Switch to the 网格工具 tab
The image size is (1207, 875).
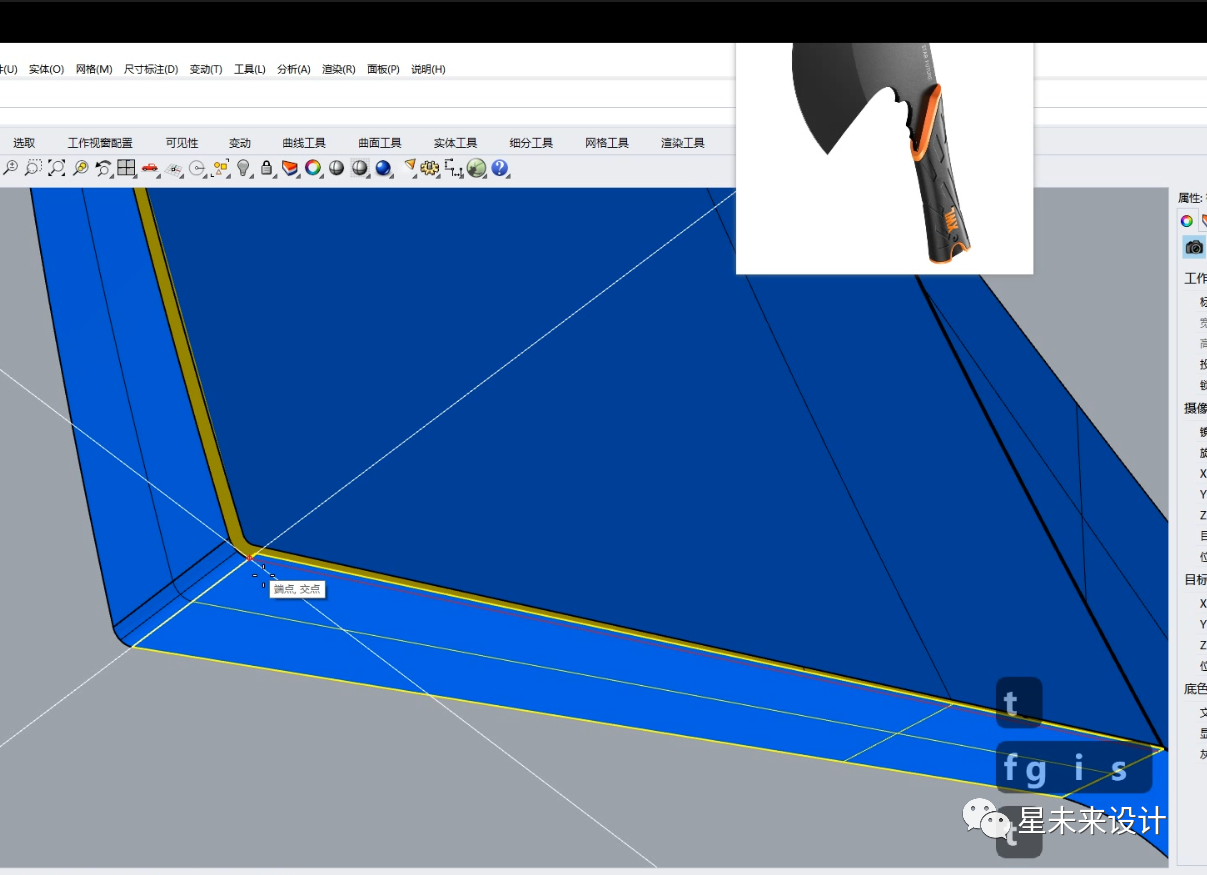click(x=607, y=143)
